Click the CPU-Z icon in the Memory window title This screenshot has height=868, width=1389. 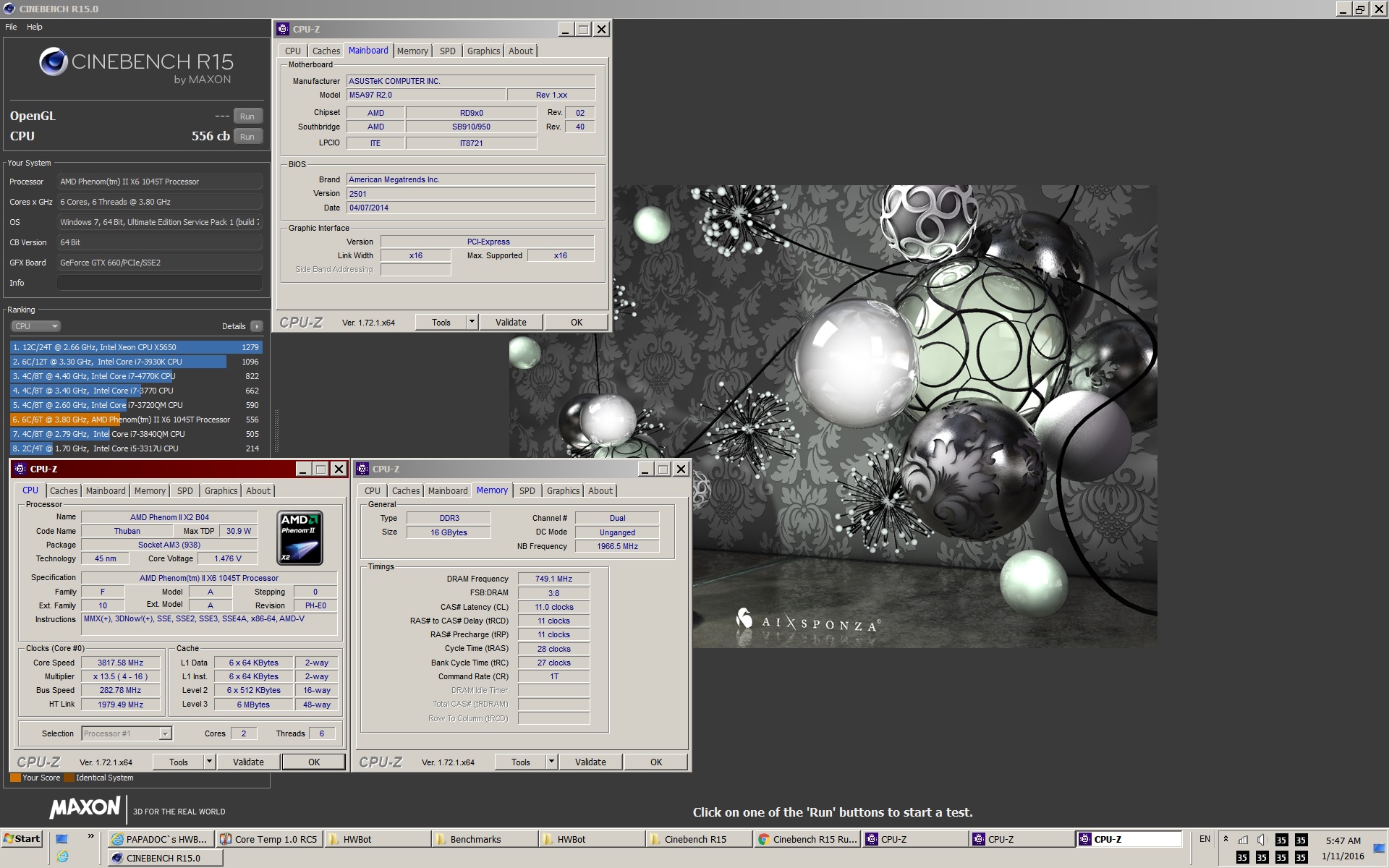pyautogui.click(x=362, y=469)
